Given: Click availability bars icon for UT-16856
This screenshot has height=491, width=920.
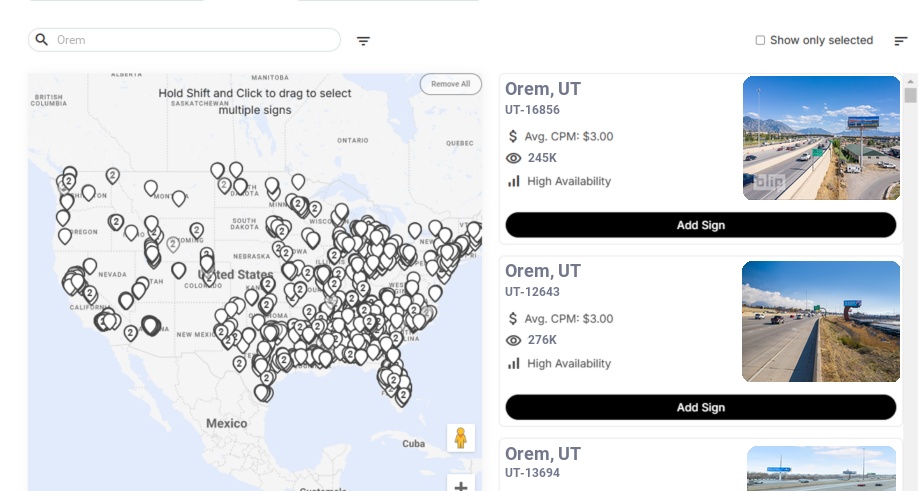Looking at the screenshot, I should [513, 181].
